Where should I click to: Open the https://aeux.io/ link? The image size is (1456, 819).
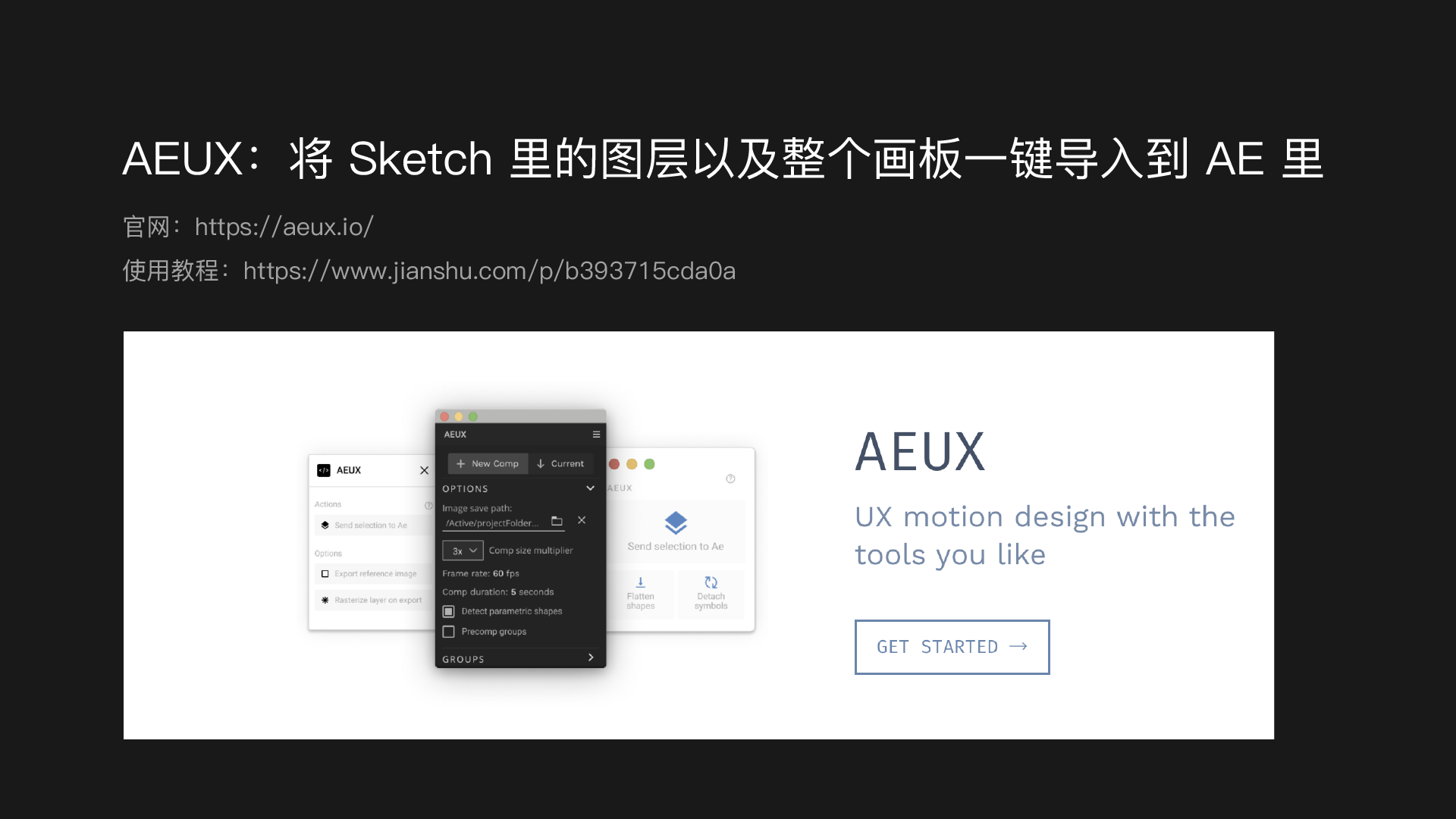pos(284,227)
